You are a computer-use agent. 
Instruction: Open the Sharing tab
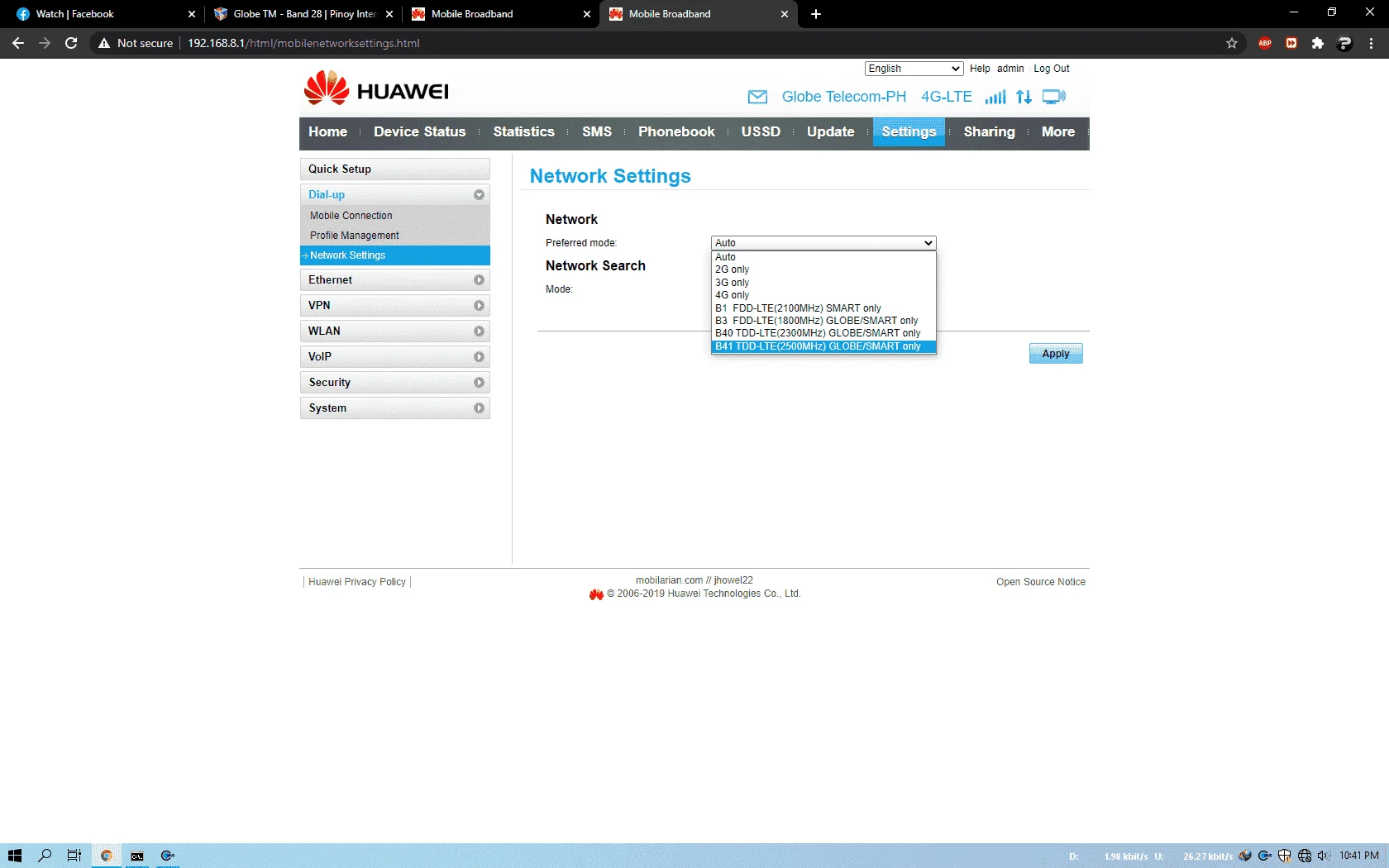(x=989, y=132)
